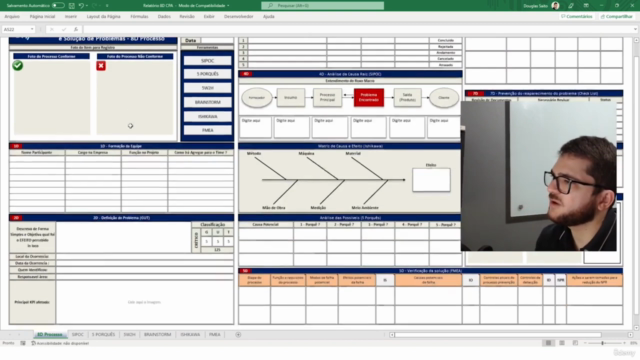The width and height of the screenshot is (640, 360).
Task: Click the Acessibilidade não disponível status
Action: coord(60,343)
